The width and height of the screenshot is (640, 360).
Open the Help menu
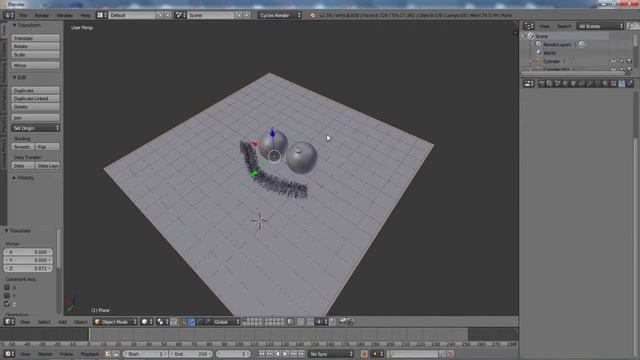click(x=85, y=15)
